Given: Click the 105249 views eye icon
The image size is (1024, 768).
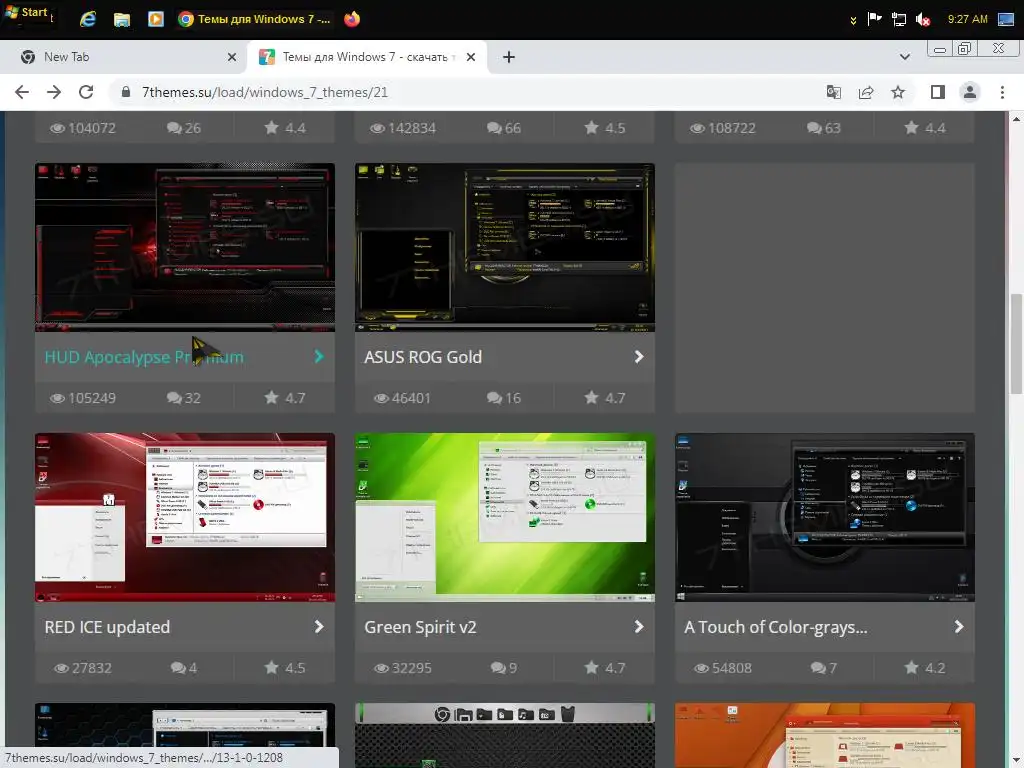Looking at the screenshot, I should point(57,398).
